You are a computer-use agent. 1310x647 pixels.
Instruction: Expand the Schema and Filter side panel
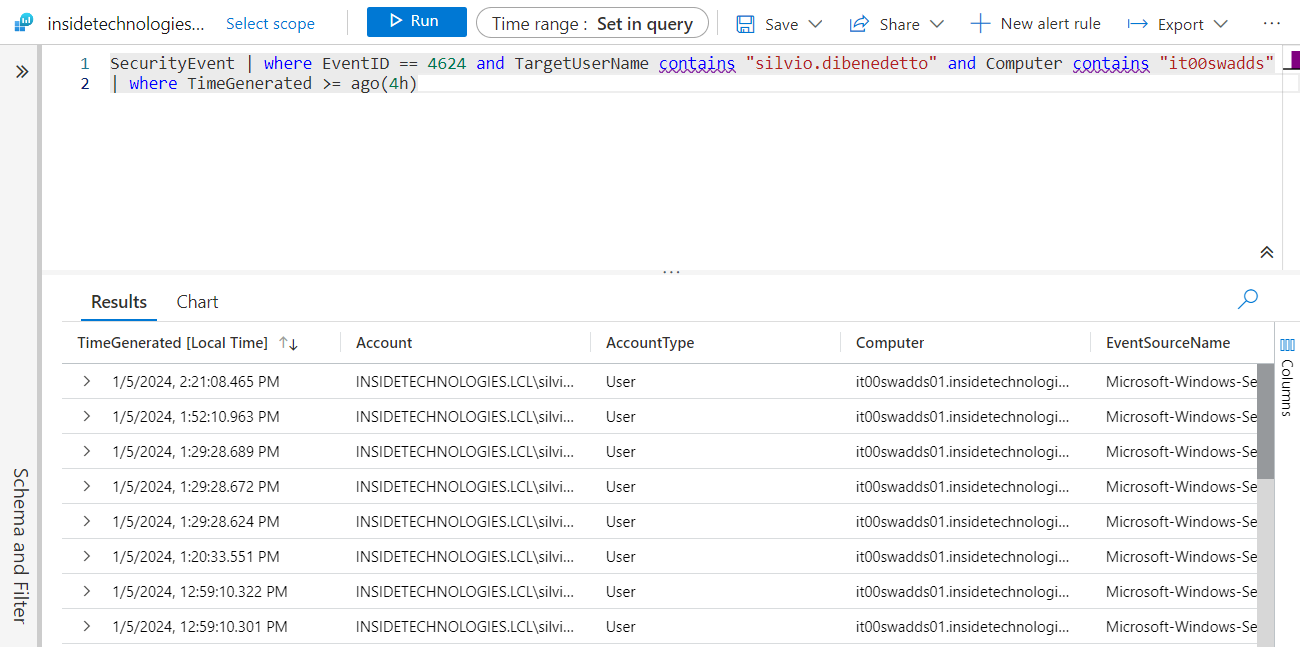pyautogui.click(x=22, y=72)
